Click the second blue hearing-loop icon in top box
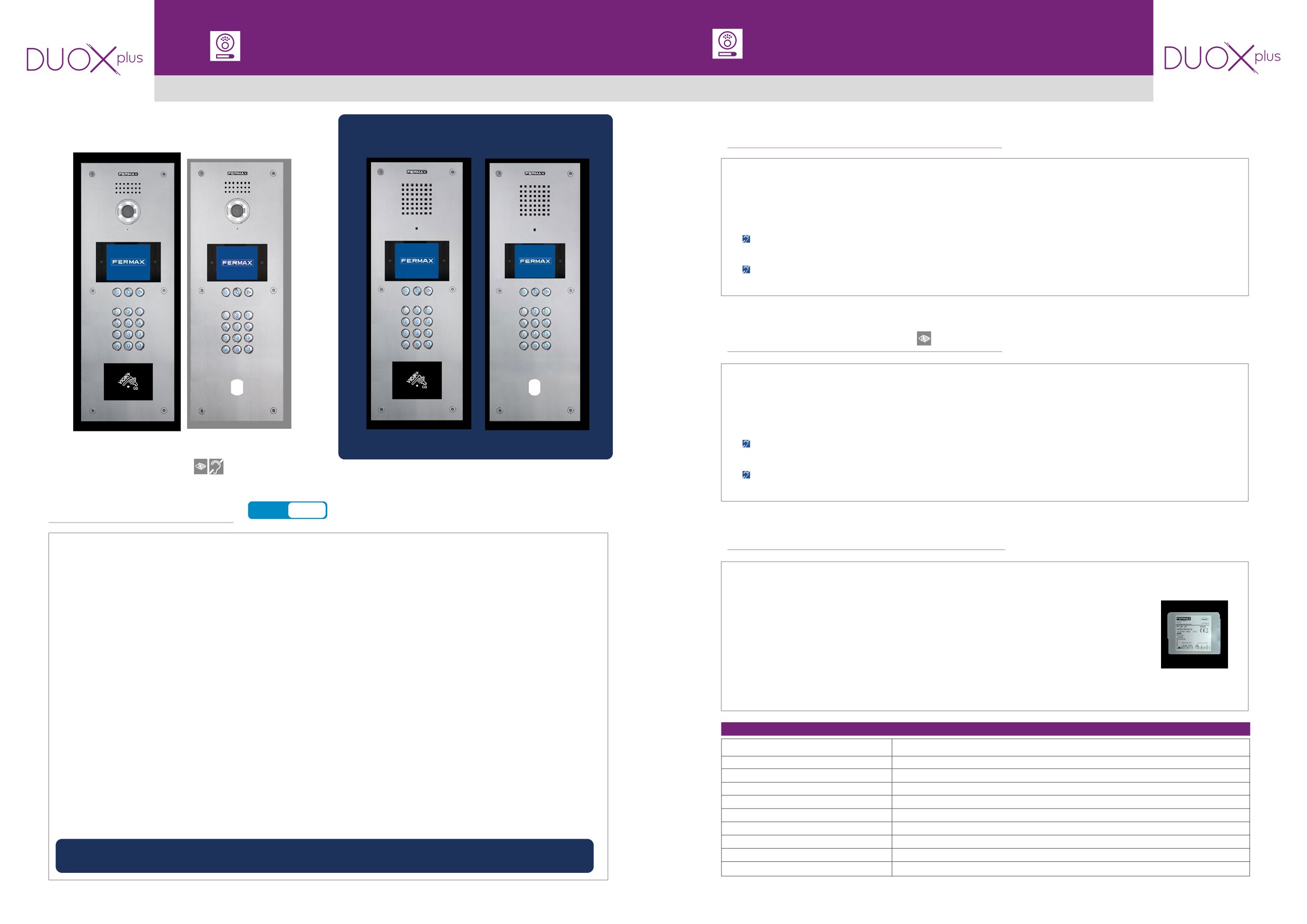 tap(746, 270)
